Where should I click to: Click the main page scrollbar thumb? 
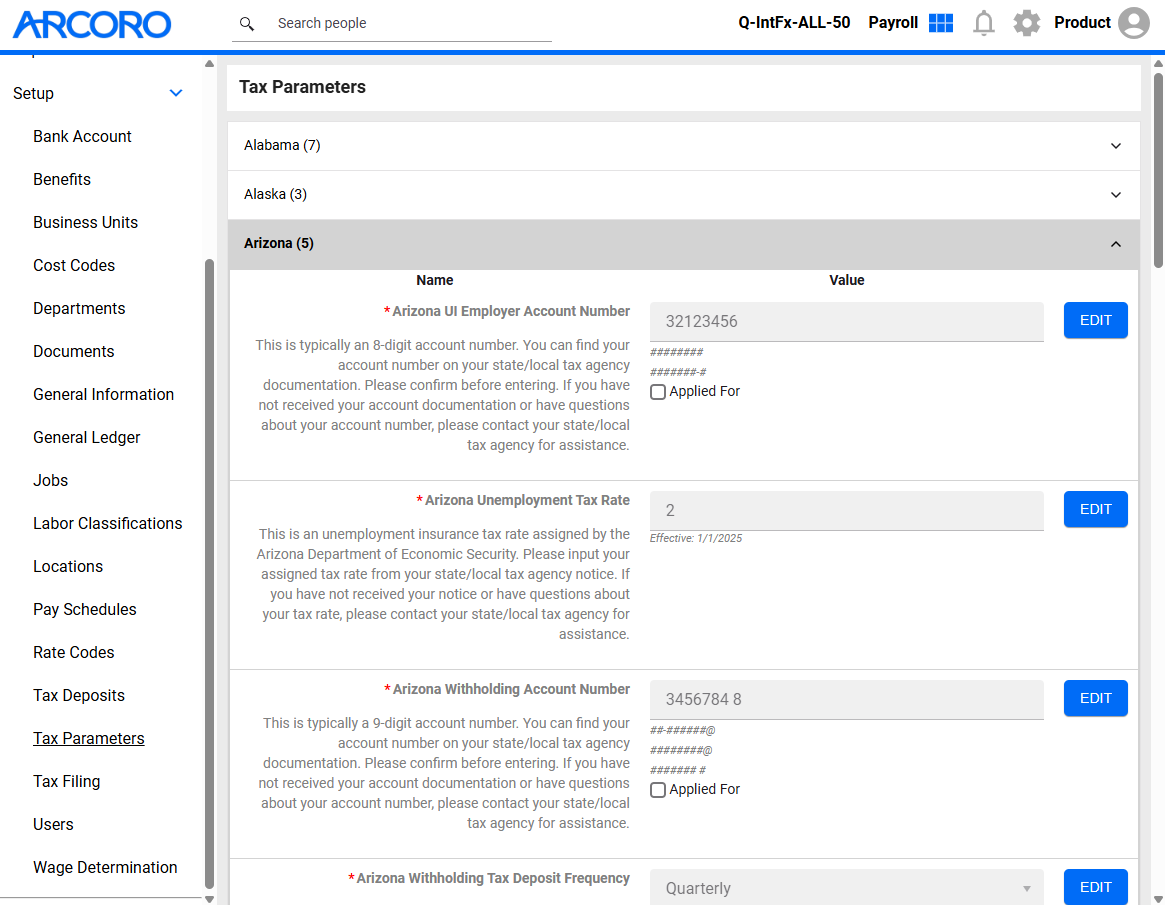[x=1158, y=170]
